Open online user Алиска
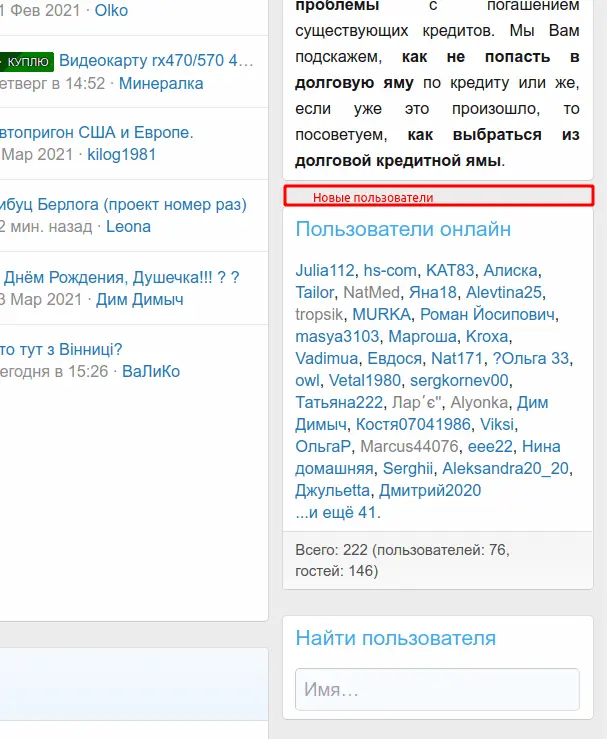Screen dimensions: 607x739 (510, 271)
